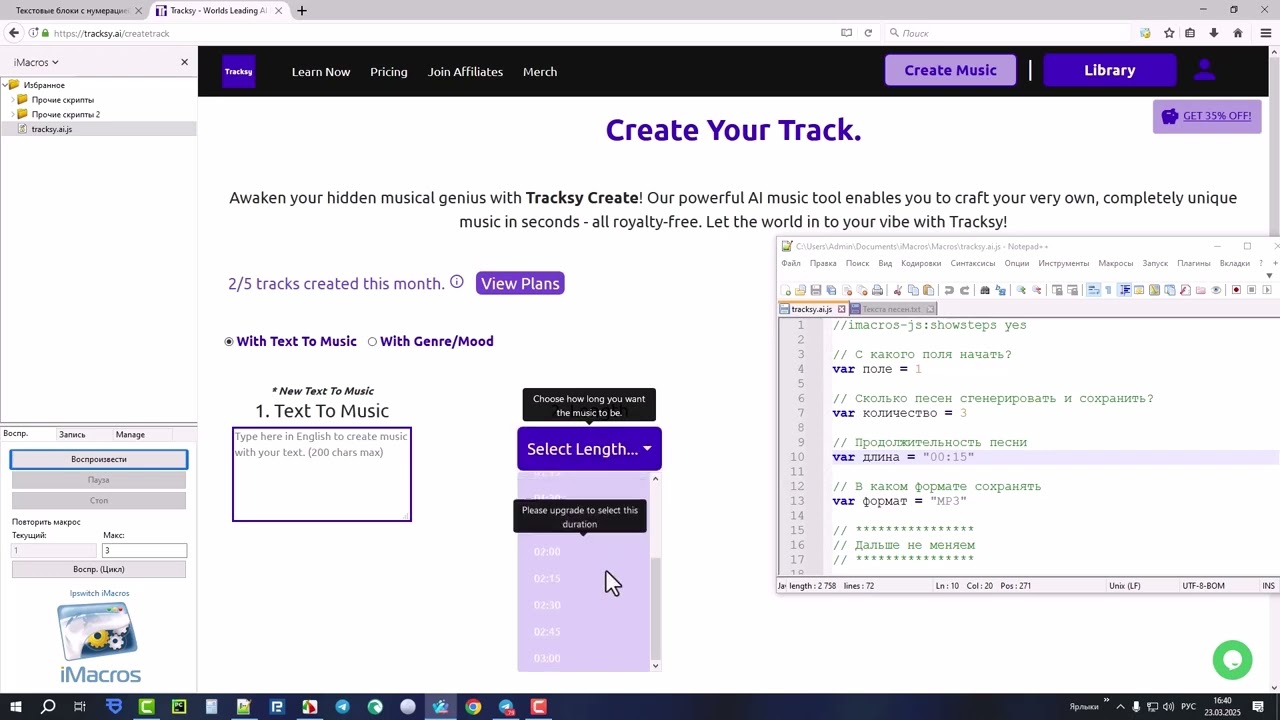The width and height of the screenshot is (1280, 720).
Task: Click the Воспр. (Цикл) loop button
Action: point(99,569)
